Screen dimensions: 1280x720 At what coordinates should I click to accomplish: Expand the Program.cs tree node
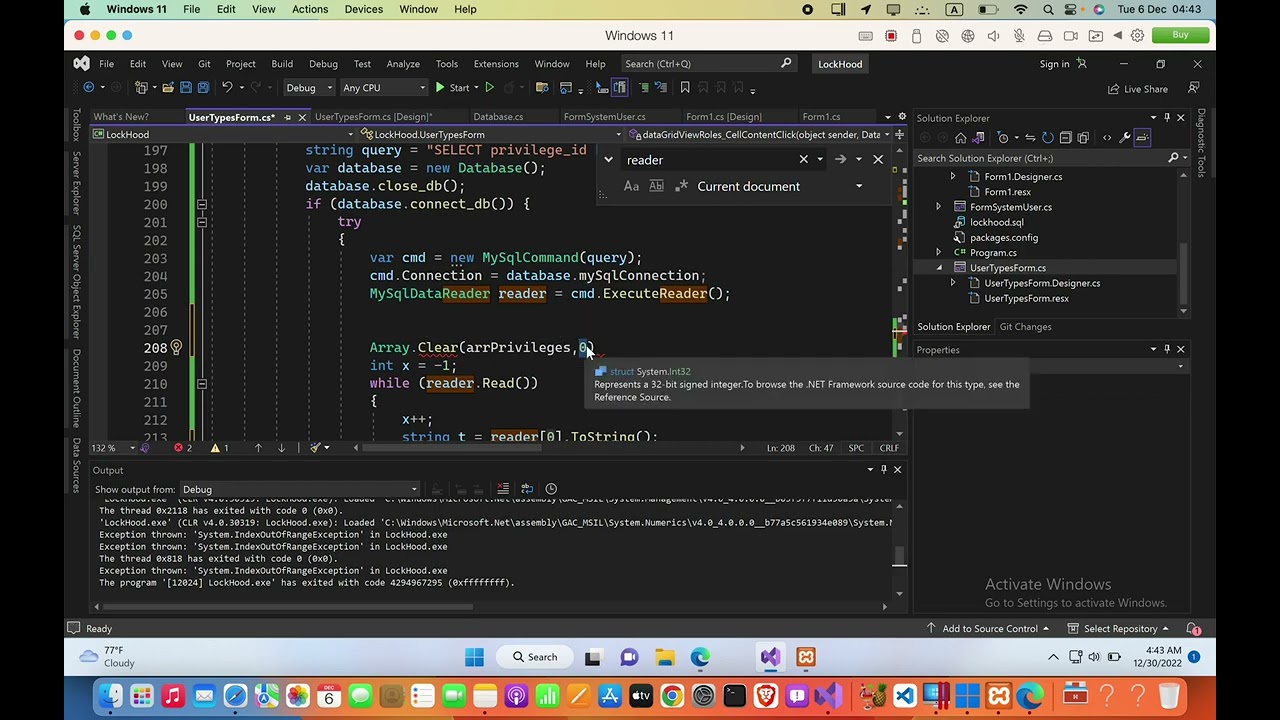(938, 253)
